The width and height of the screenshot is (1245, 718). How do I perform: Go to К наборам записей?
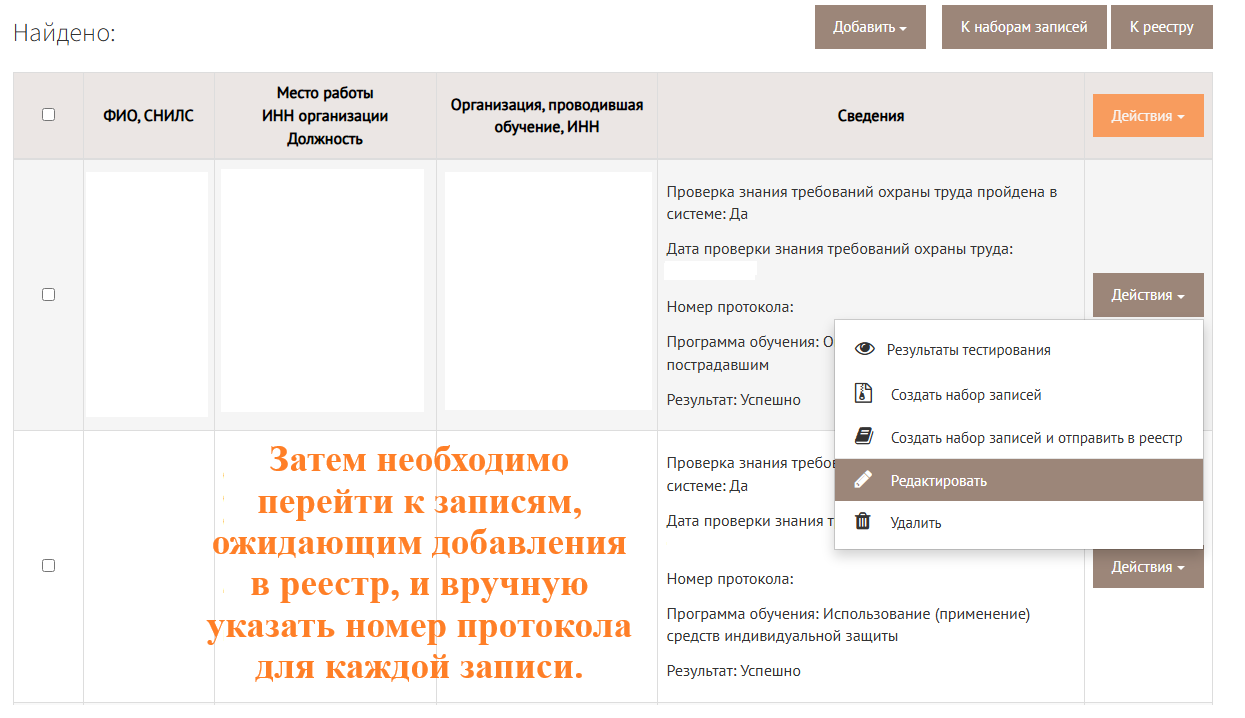(x=1024, y=27)
